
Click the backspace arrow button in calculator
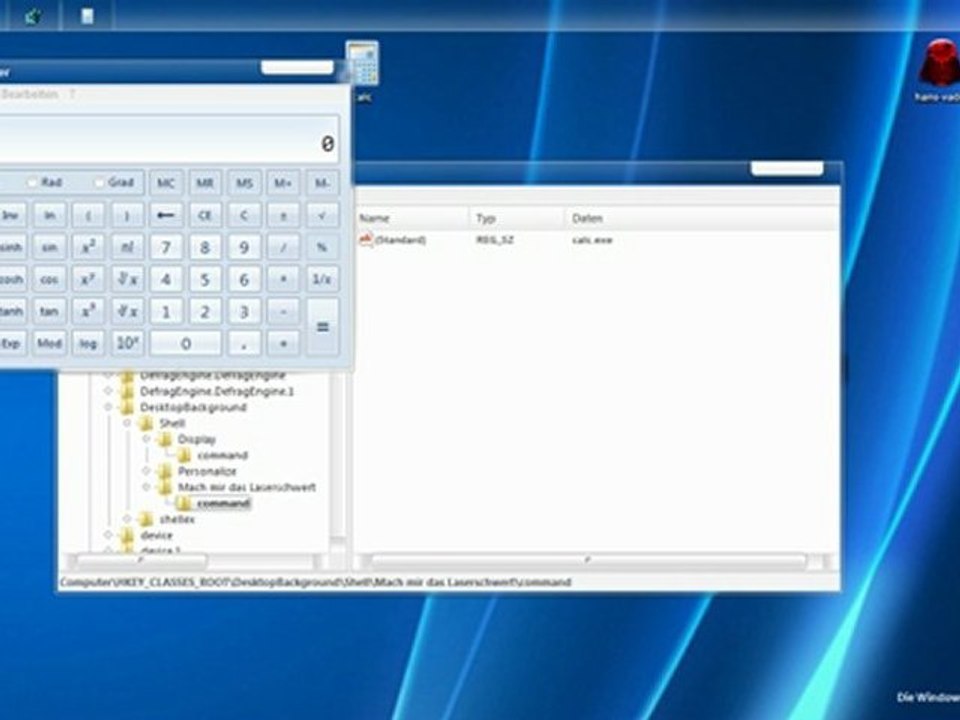(166, 215)
